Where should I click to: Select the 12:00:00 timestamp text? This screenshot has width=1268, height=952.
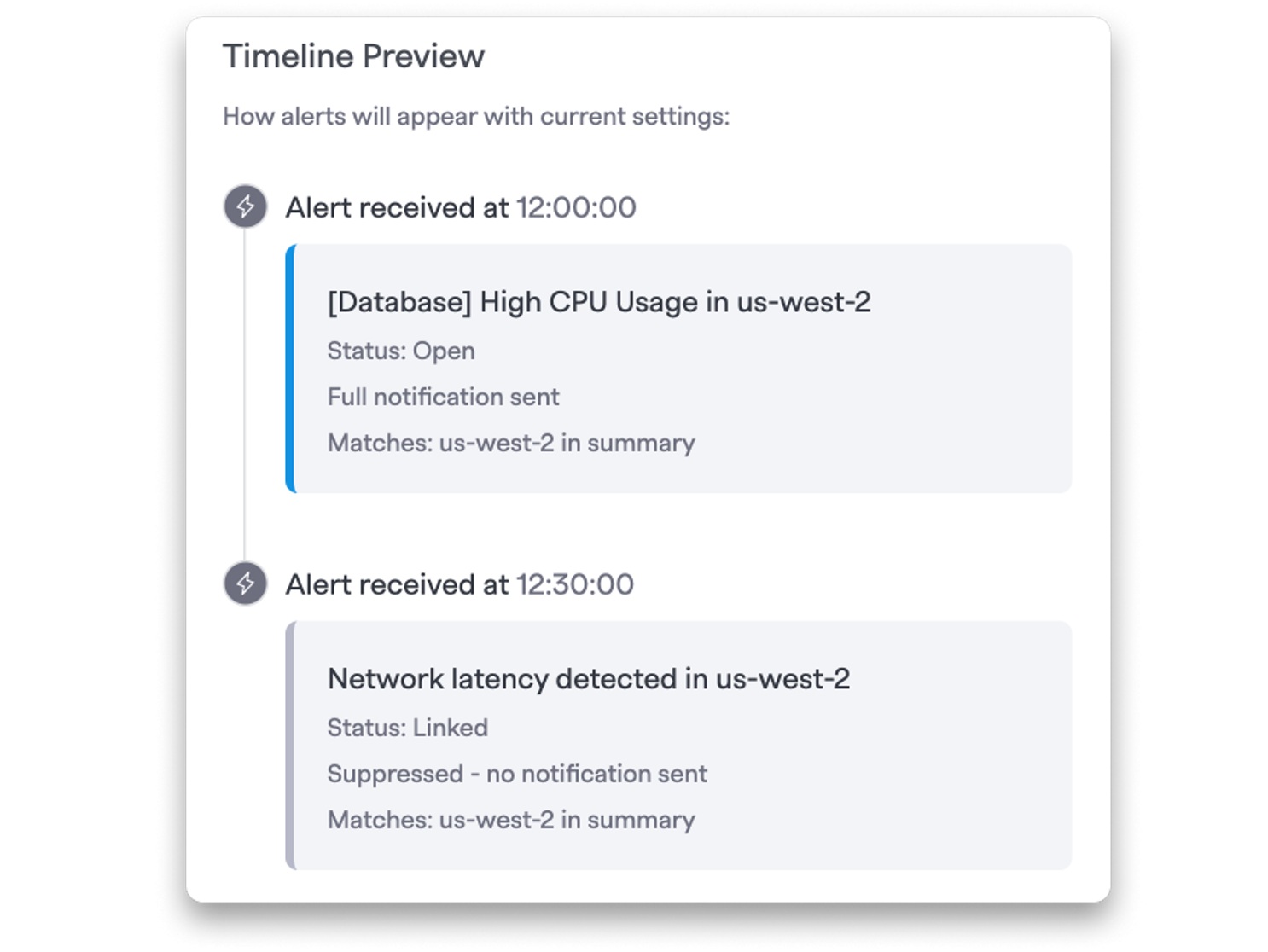coord(576,207)
